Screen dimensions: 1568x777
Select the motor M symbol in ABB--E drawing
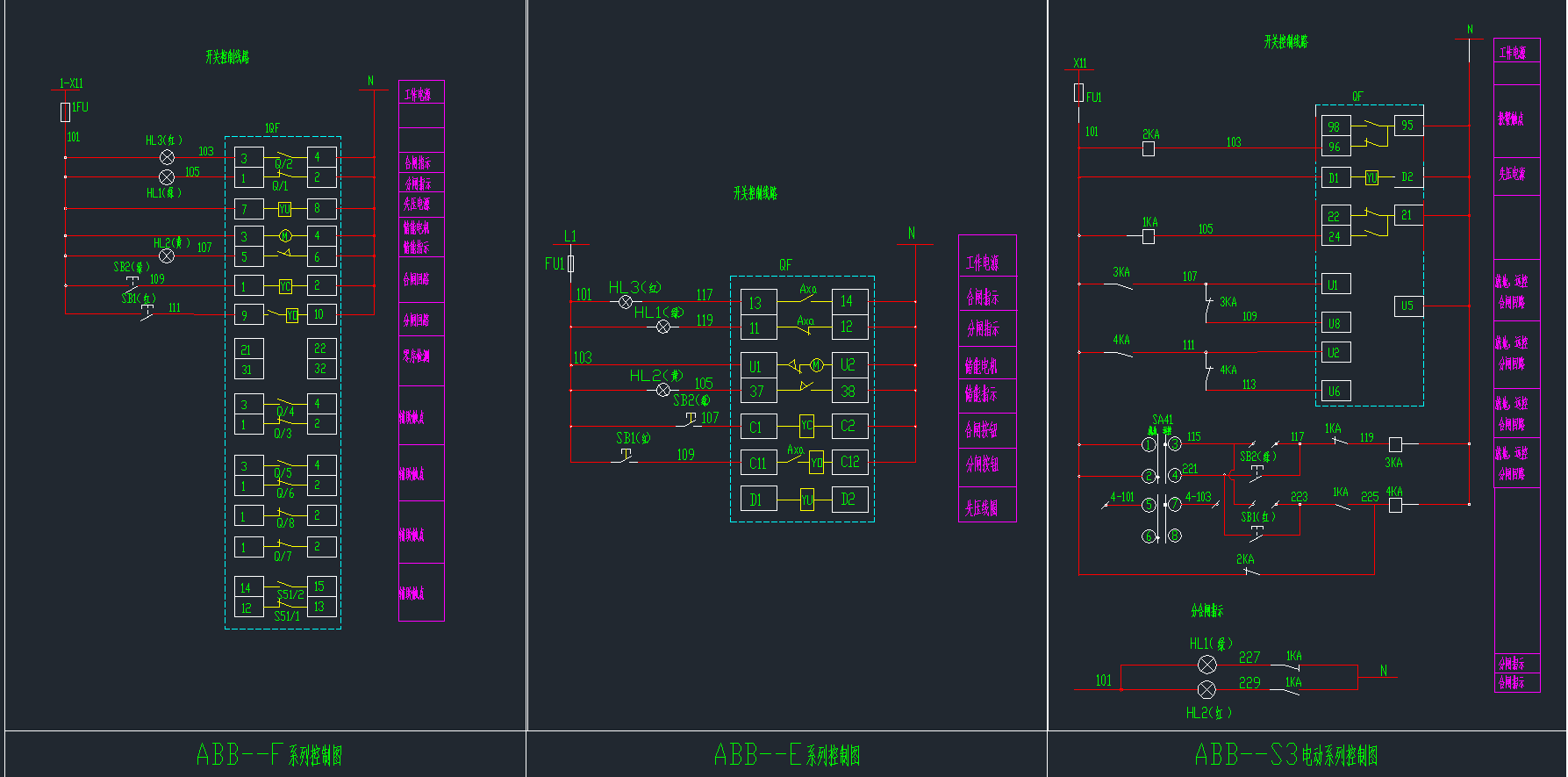[817, 365]
